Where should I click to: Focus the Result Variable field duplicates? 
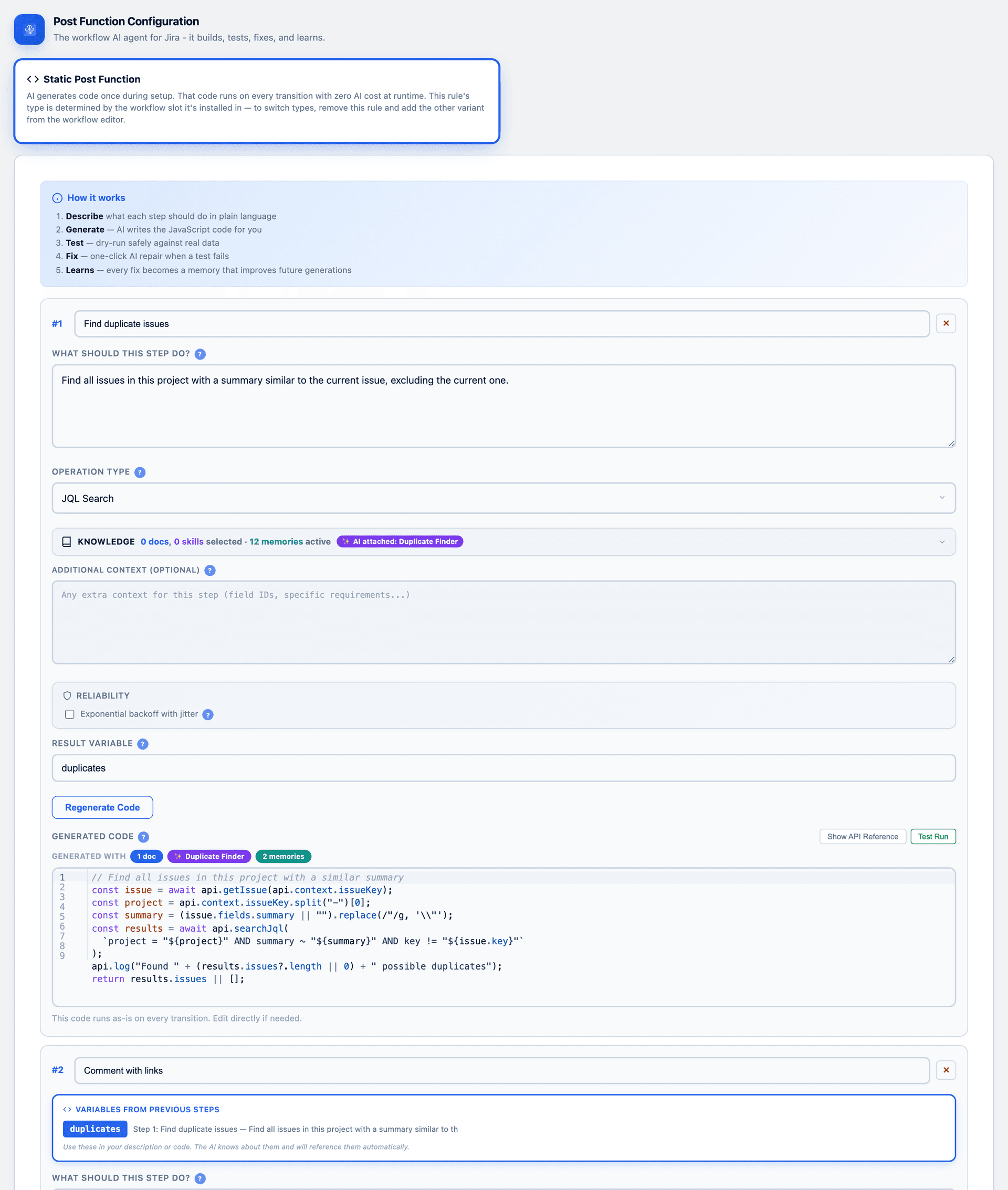click(x=503, y=768)
